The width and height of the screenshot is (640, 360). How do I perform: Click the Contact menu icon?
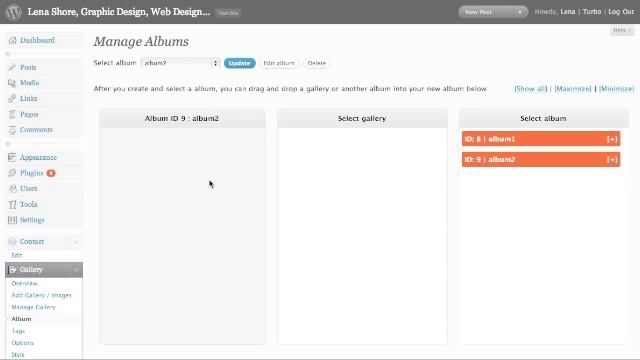[12, 242]
